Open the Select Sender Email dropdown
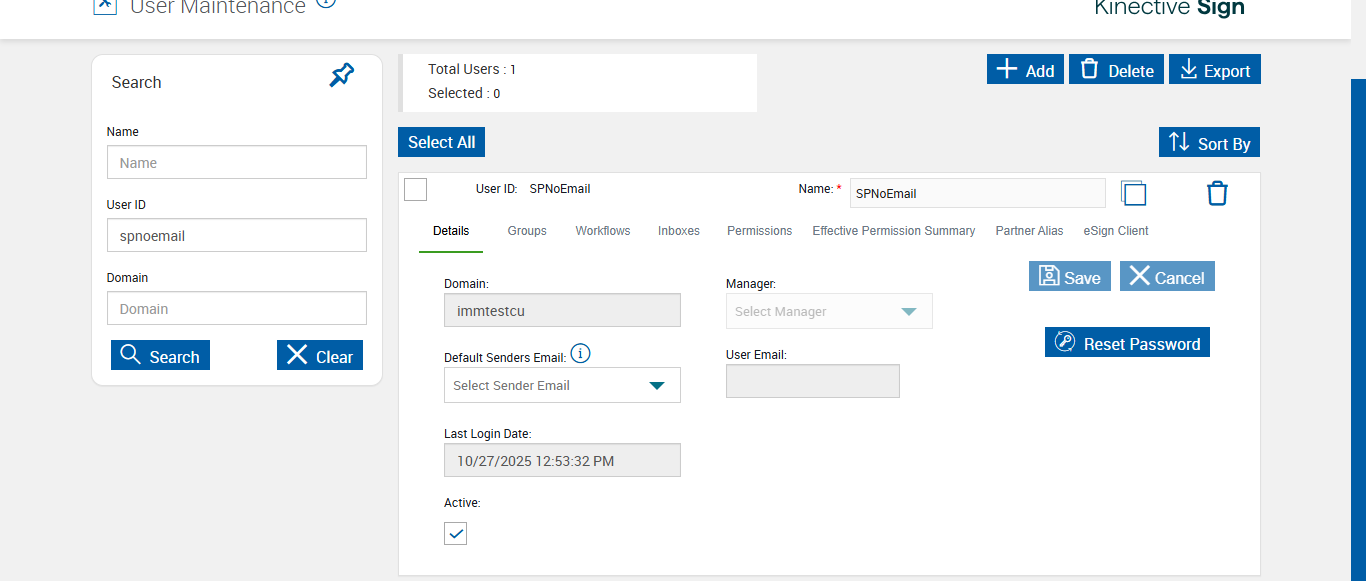Screen dimensions: 1366x581 562,385
